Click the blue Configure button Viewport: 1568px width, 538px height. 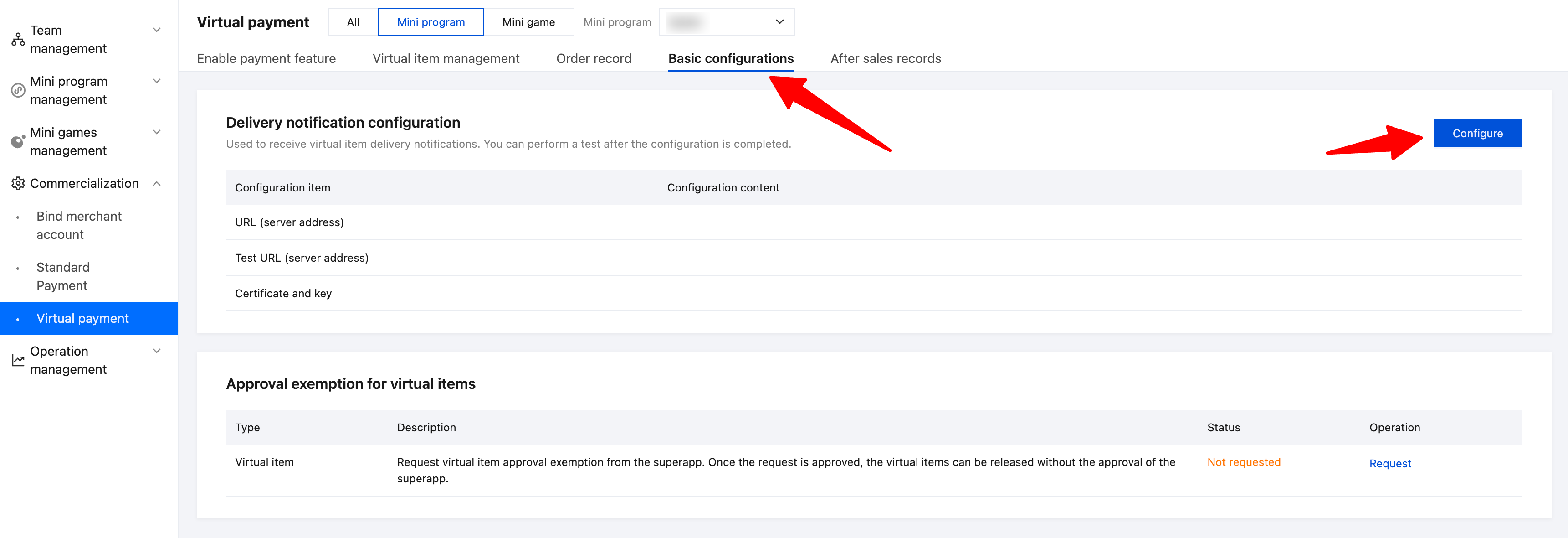[x=1477, y=134]
